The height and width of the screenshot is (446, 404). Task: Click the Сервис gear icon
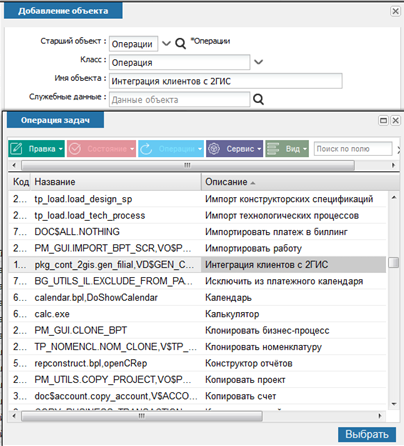(214, 149)
